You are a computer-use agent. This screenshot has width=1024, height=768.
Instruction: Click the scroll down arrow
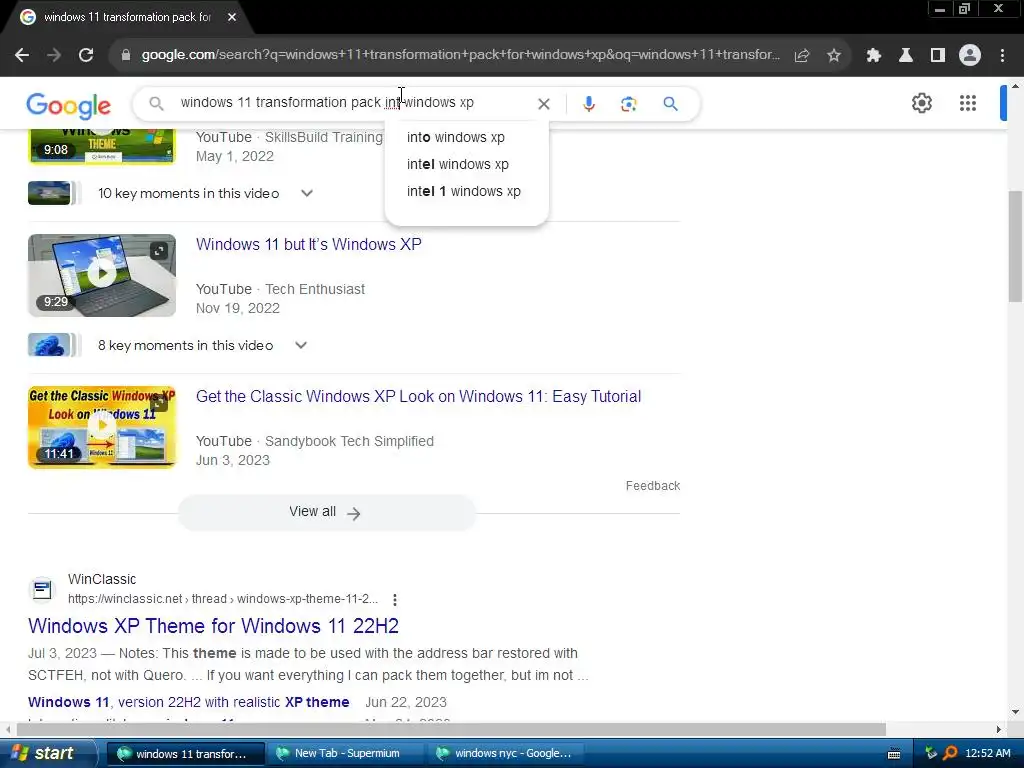pyautogui.click(x=1015, y=712)
